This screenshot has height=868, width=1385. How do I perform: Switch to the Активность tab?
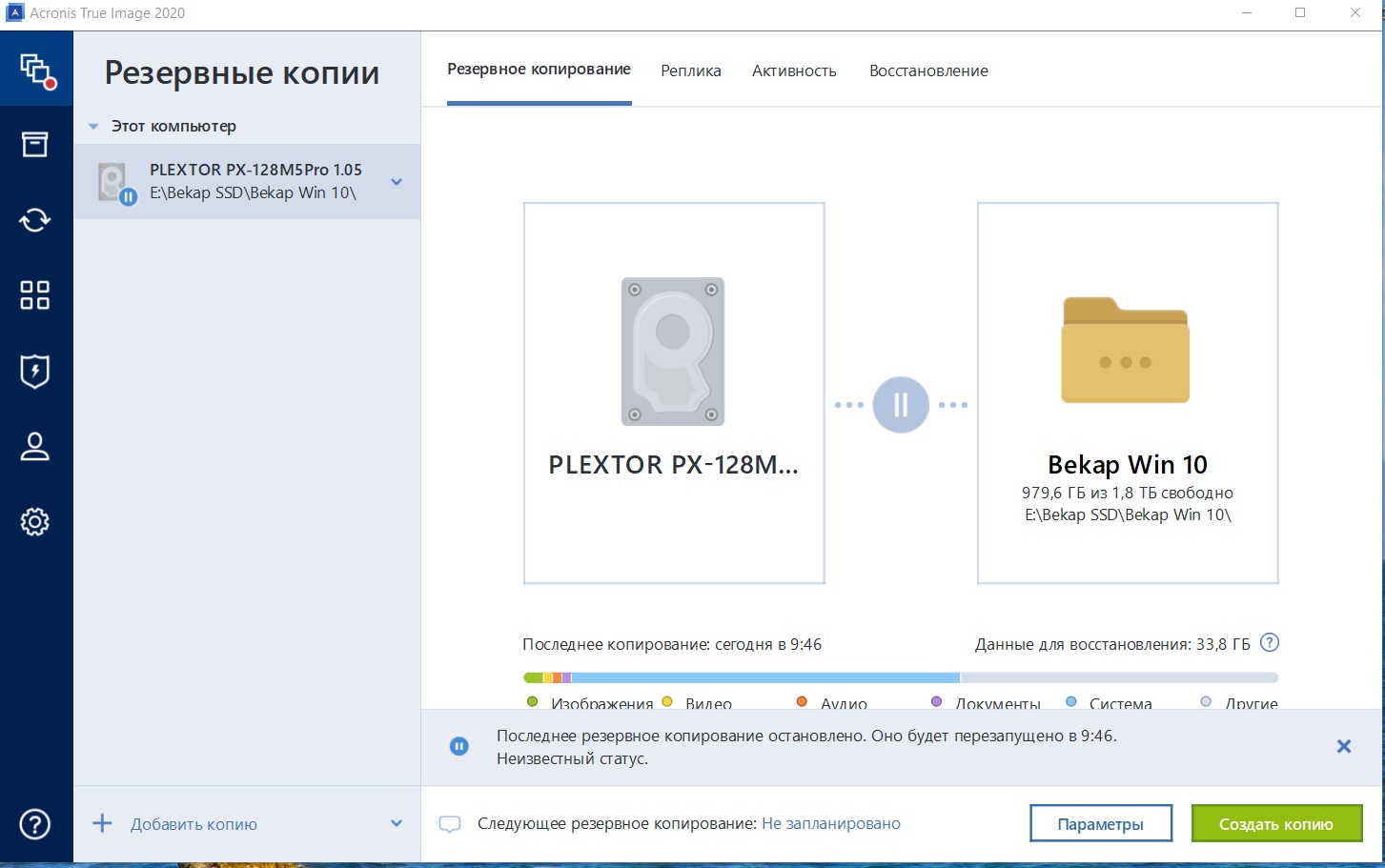pos(794,71)
